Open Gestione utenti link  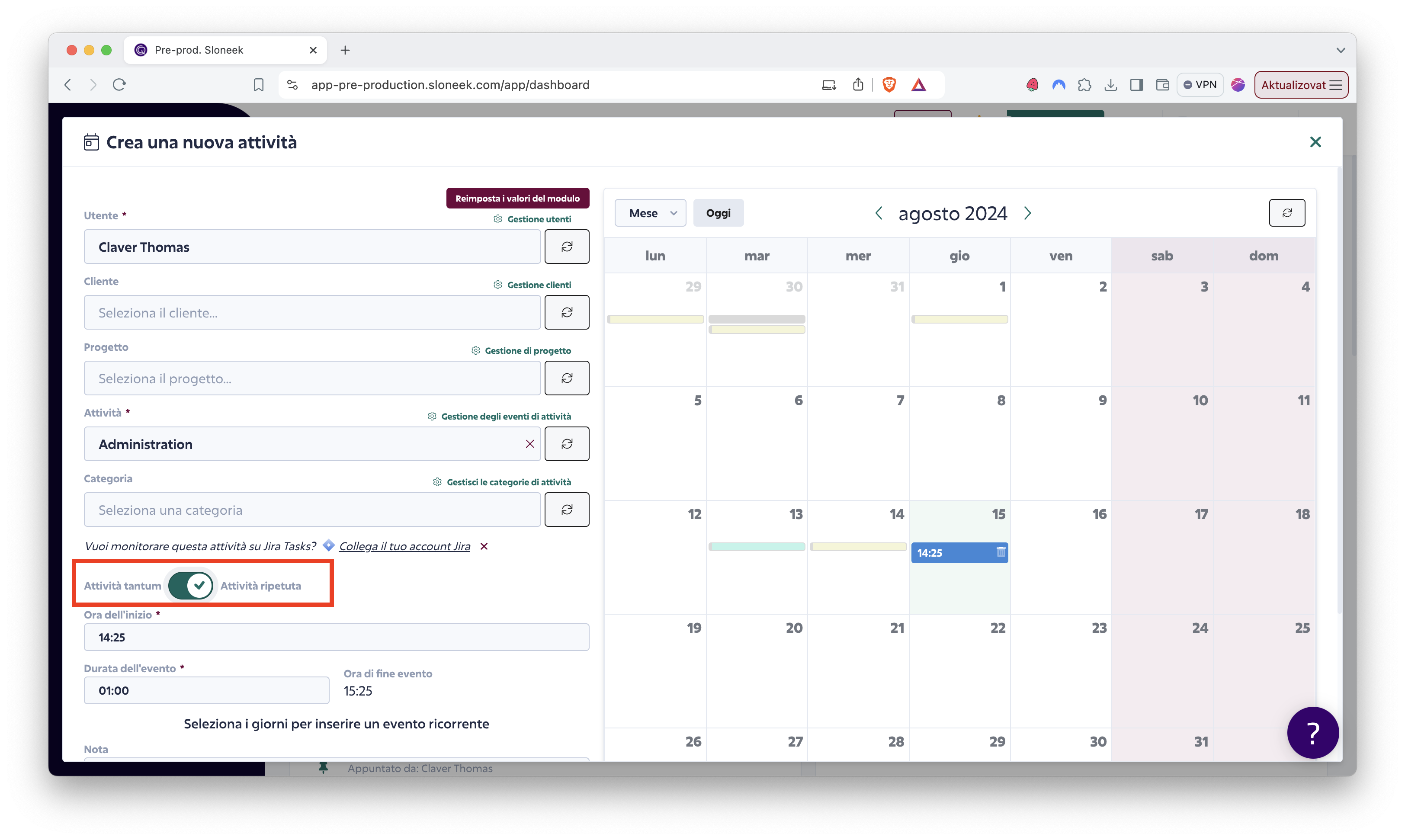[x=532, y=219]
